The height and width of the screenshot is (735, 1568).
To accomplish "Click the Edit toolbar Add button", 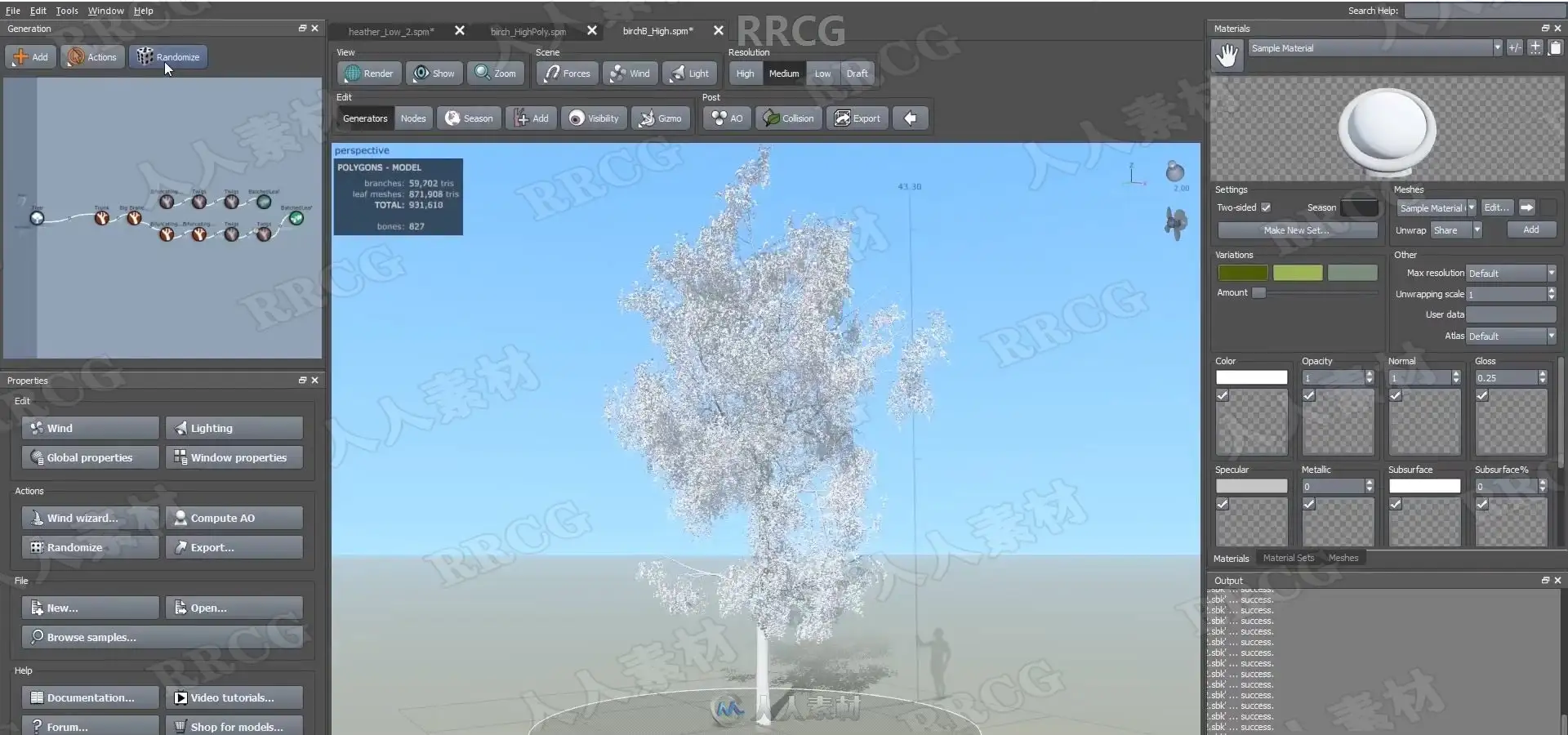I will (532, 118).
